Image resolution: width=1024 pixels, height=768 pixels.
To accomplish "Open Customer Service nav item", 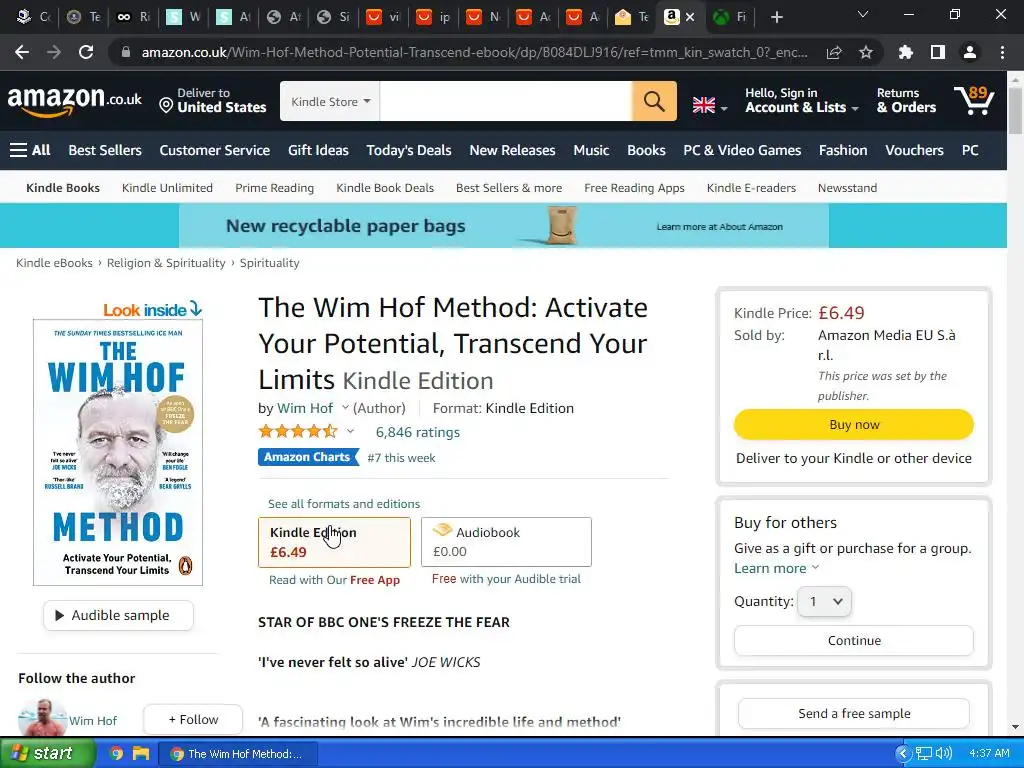I will tap(214, 150).
